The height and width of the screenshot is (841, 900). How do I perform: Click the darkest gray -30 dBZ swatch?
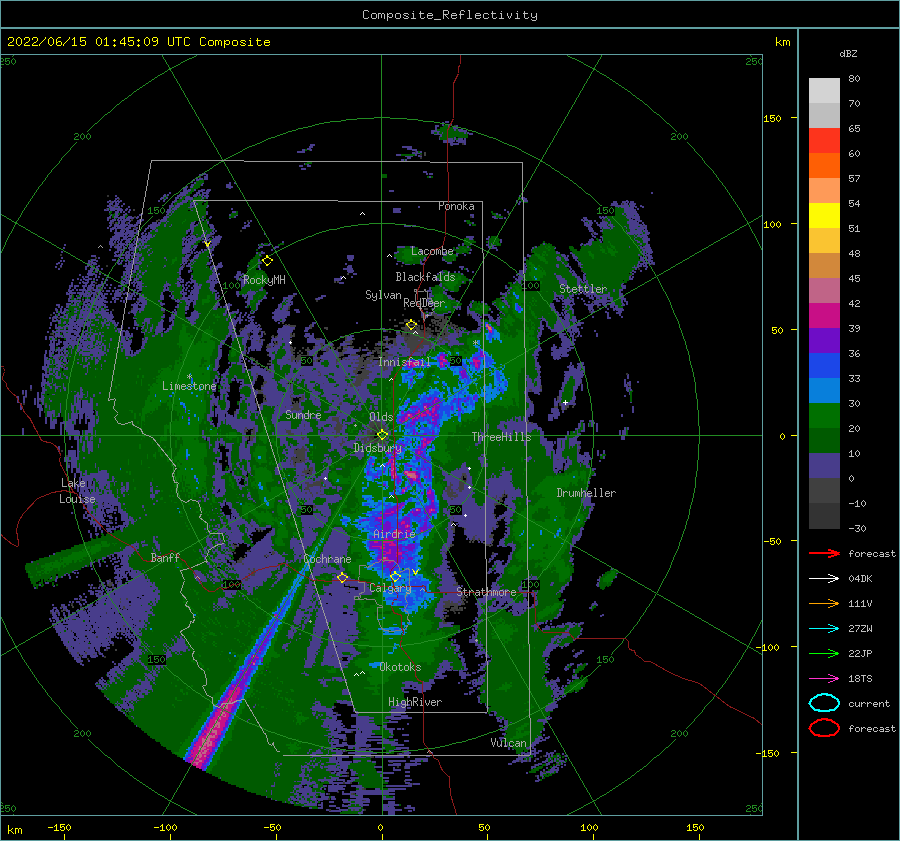tap(824, 516)
